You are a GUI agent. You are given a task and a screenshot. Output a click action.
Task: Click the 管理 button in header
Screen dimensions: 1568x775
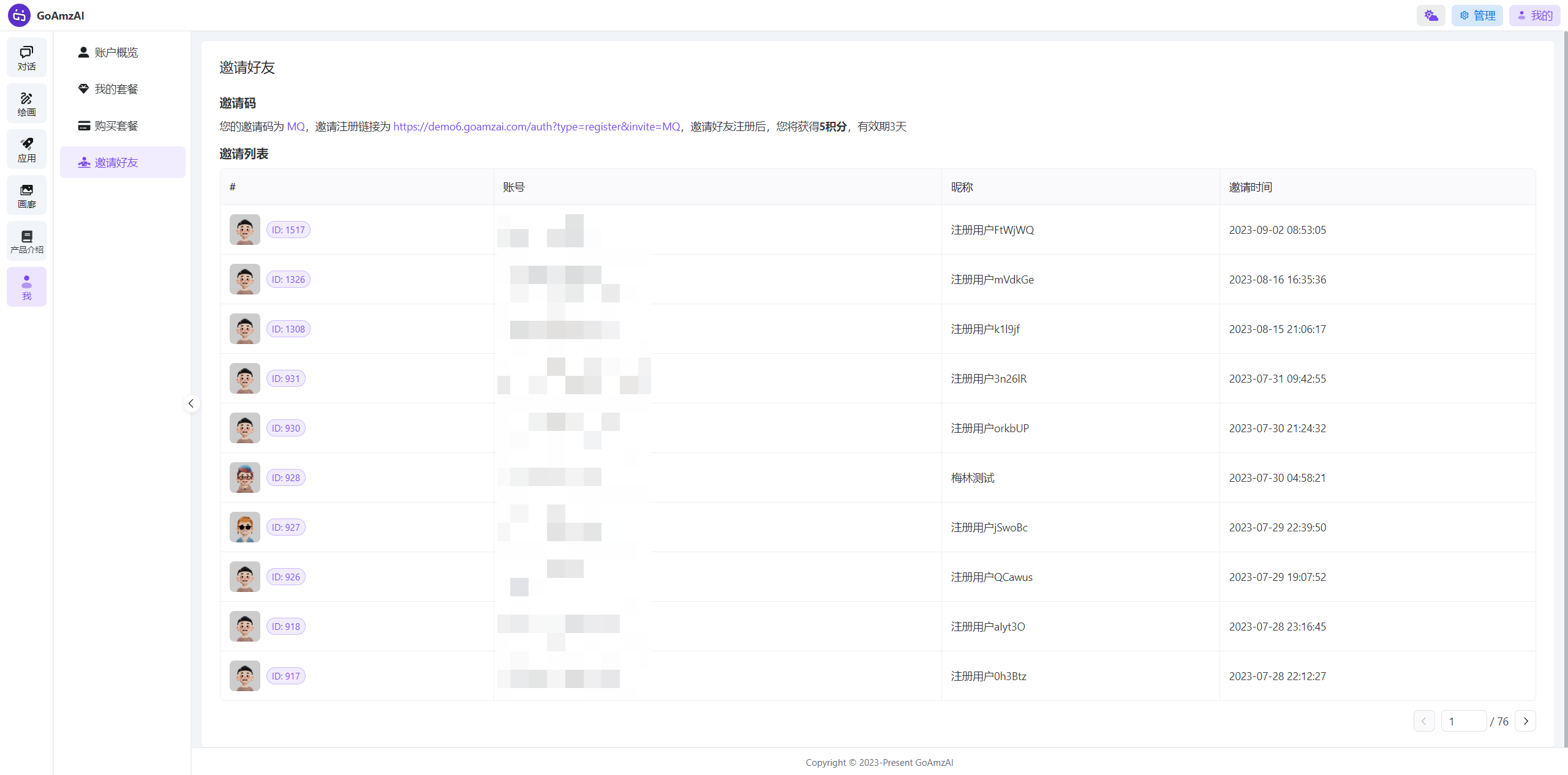[x=1477, y=15]
